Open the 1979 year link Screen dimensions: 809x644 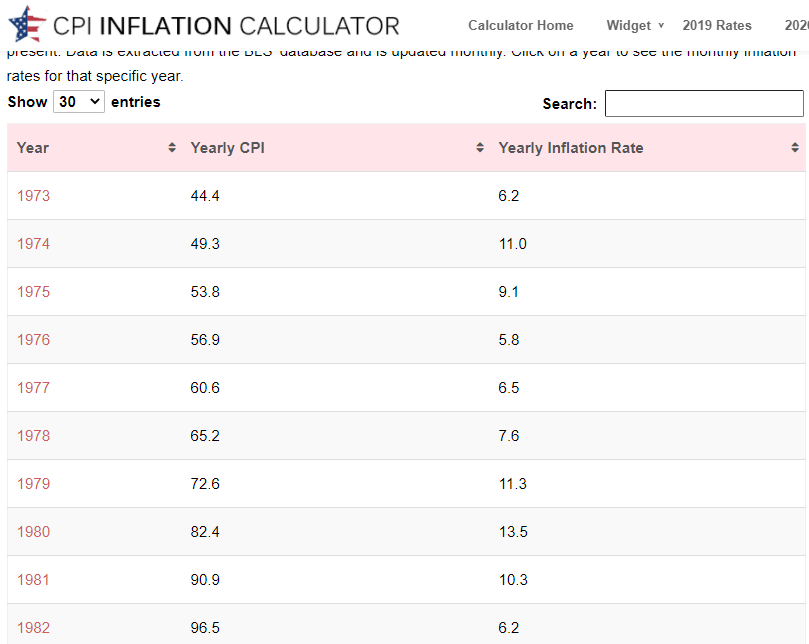33,484
